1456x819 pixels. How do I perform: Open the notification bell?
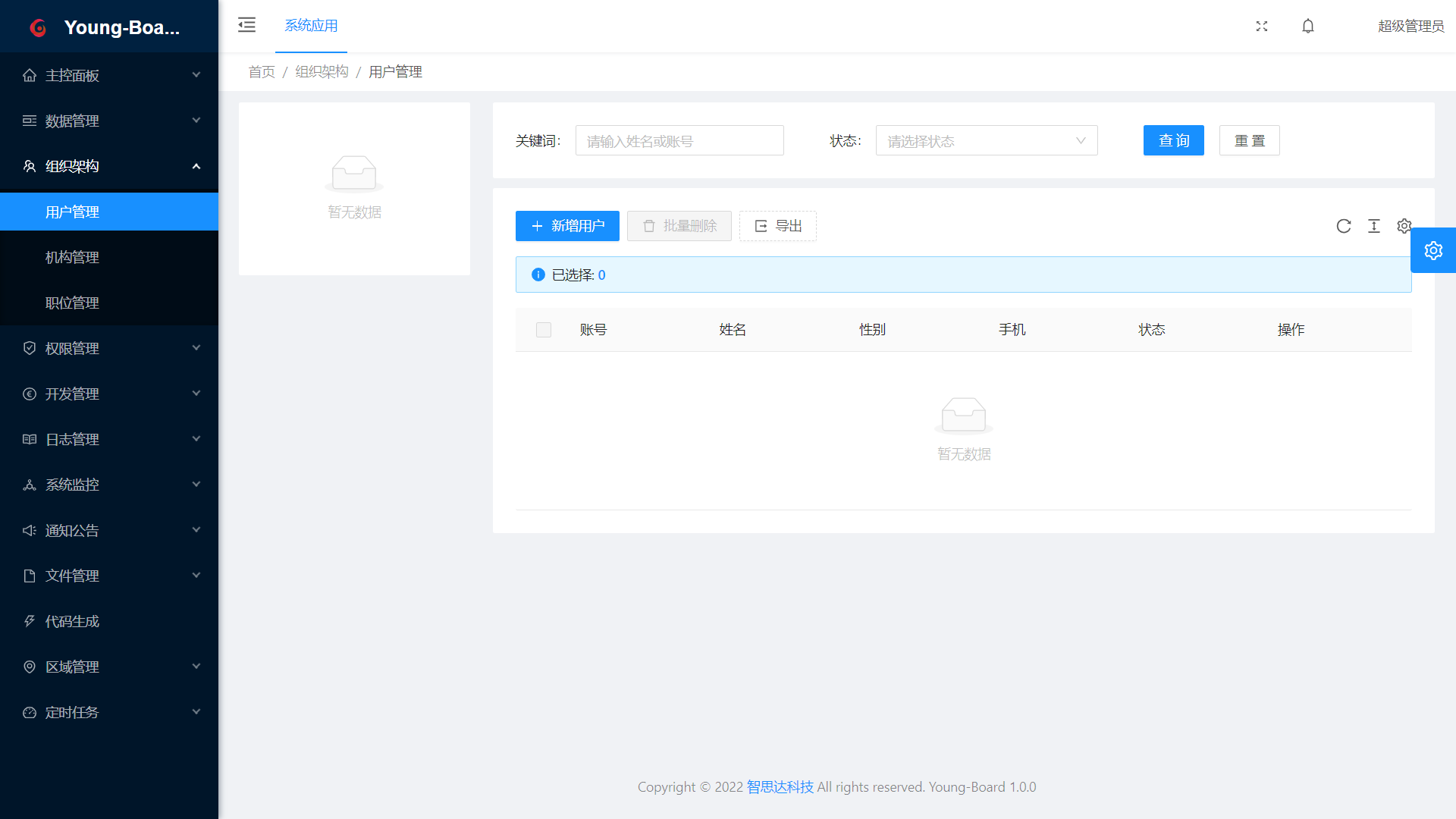point(1308,26)
